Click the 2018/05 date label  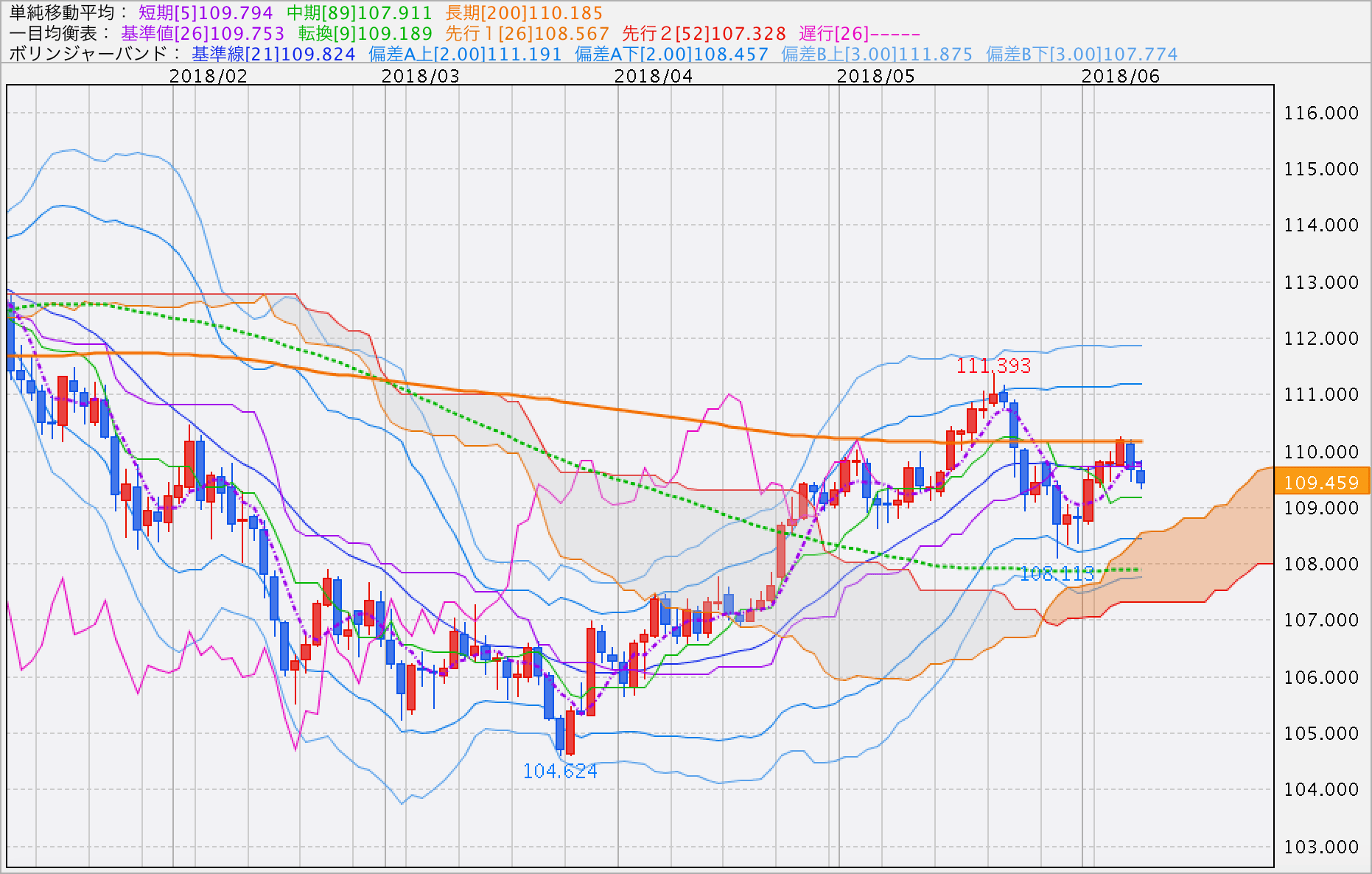[x=876, y=76]
